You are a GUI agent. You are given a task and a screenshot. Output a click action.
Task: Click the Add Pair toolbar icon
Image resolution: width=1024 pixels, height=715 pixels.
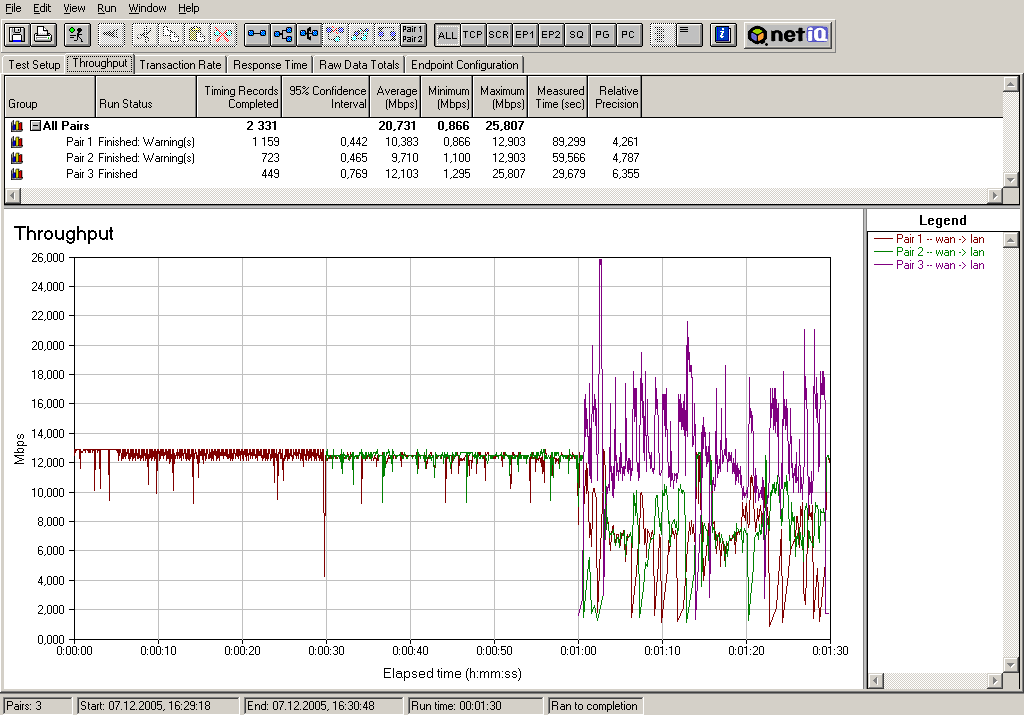pyautogui.click(x=257, y=35)
